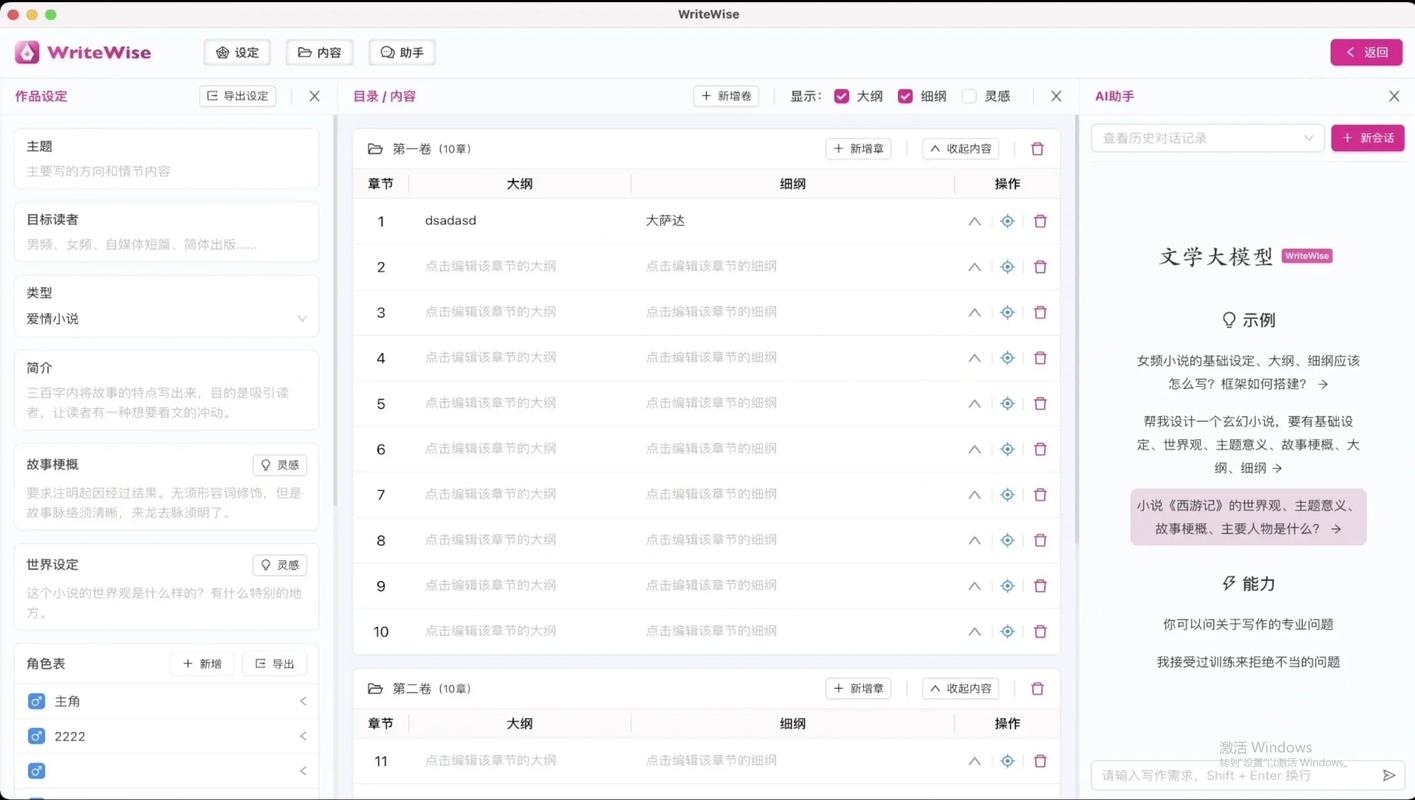The width and height of the screenshot is (1415, 800).
Task: Click the 返回 back button
Action: [x=1366, y=52]
